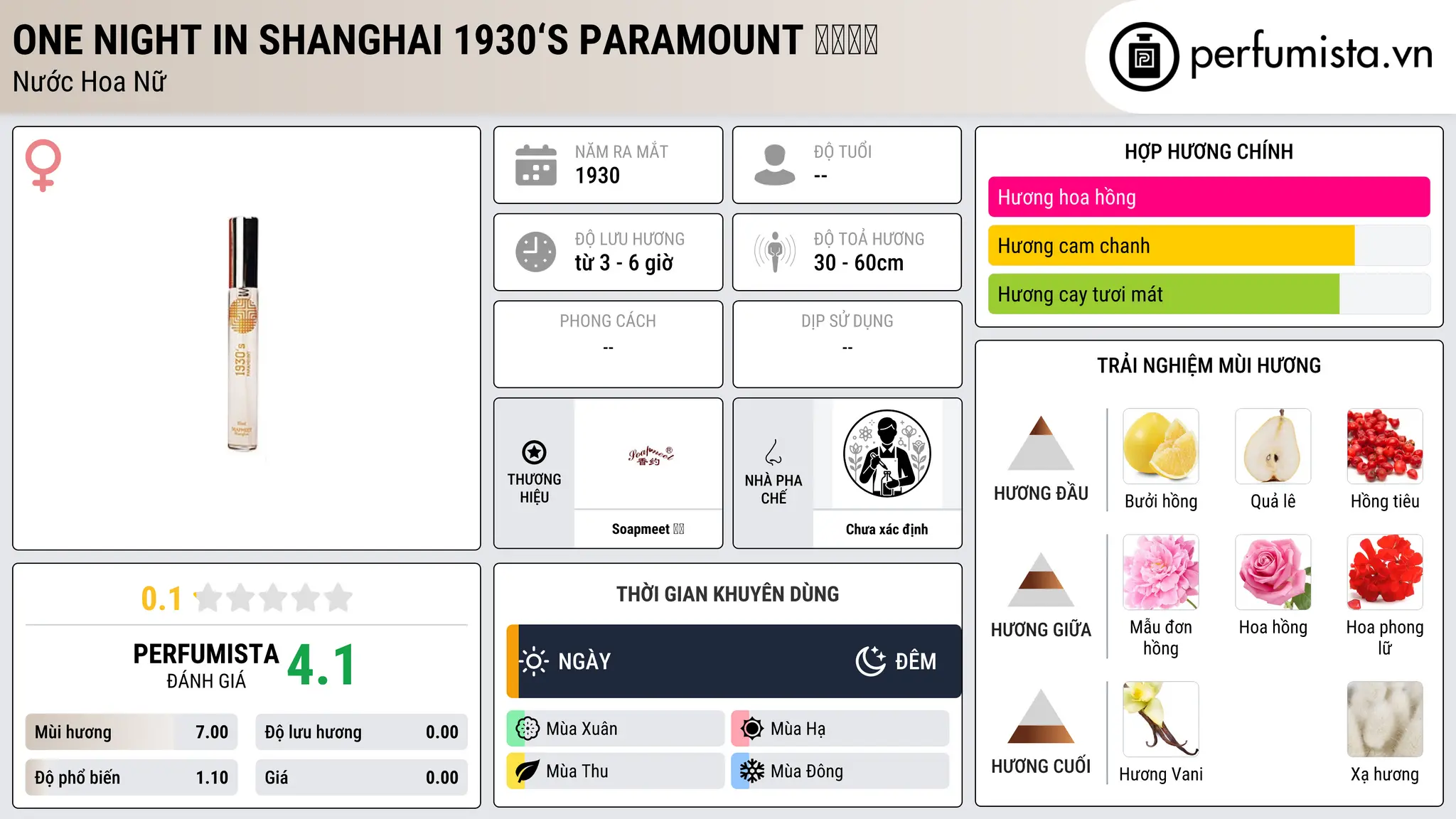
Task: Click the person silhouette icon for Độ tuổi
Action: (774, 165)
